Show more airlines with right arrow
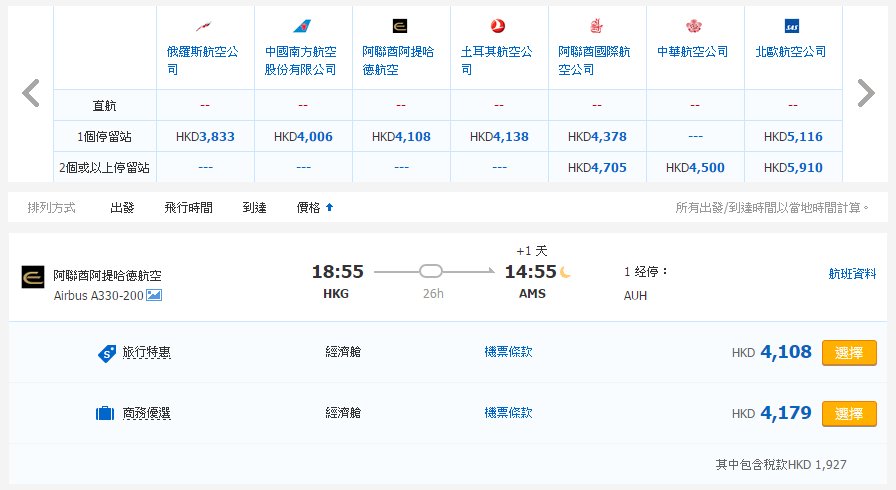 866,93
